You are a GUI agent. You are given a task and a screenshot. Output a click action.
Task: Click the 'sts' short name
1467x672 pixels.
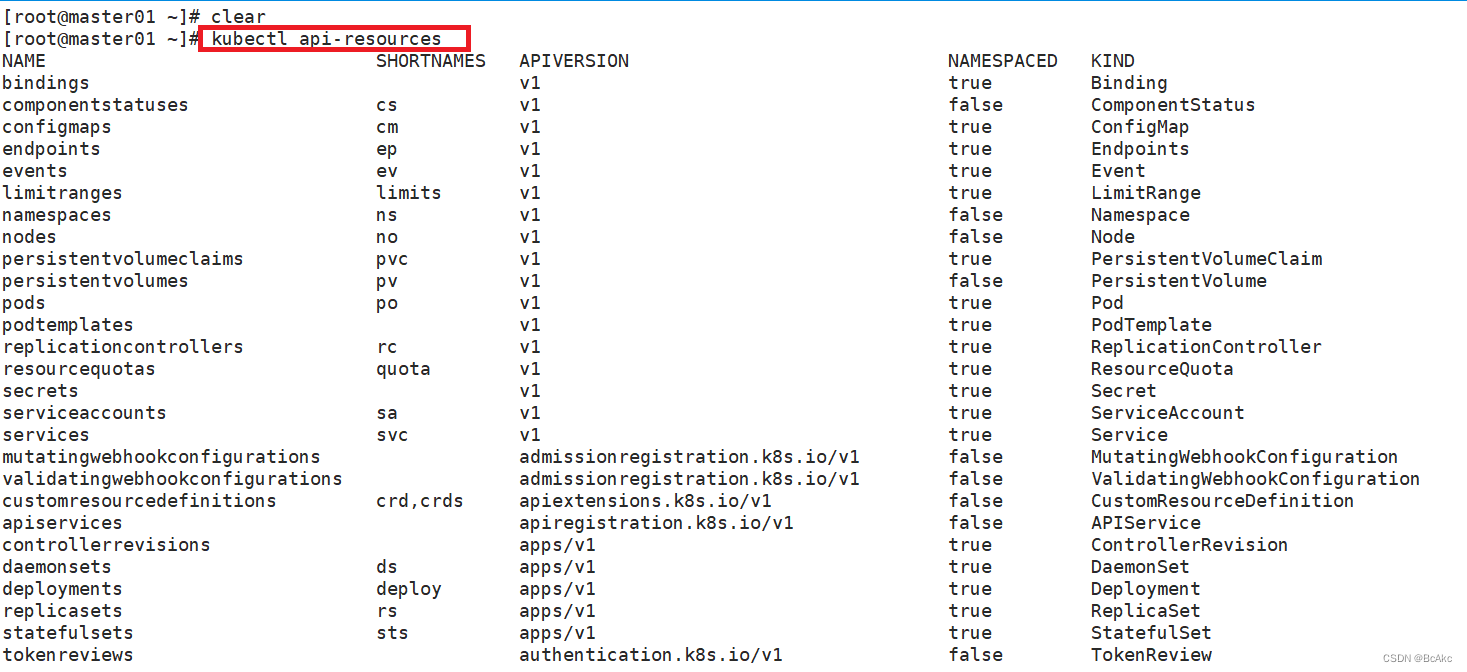pyautogui.click(x=392, y=633)
